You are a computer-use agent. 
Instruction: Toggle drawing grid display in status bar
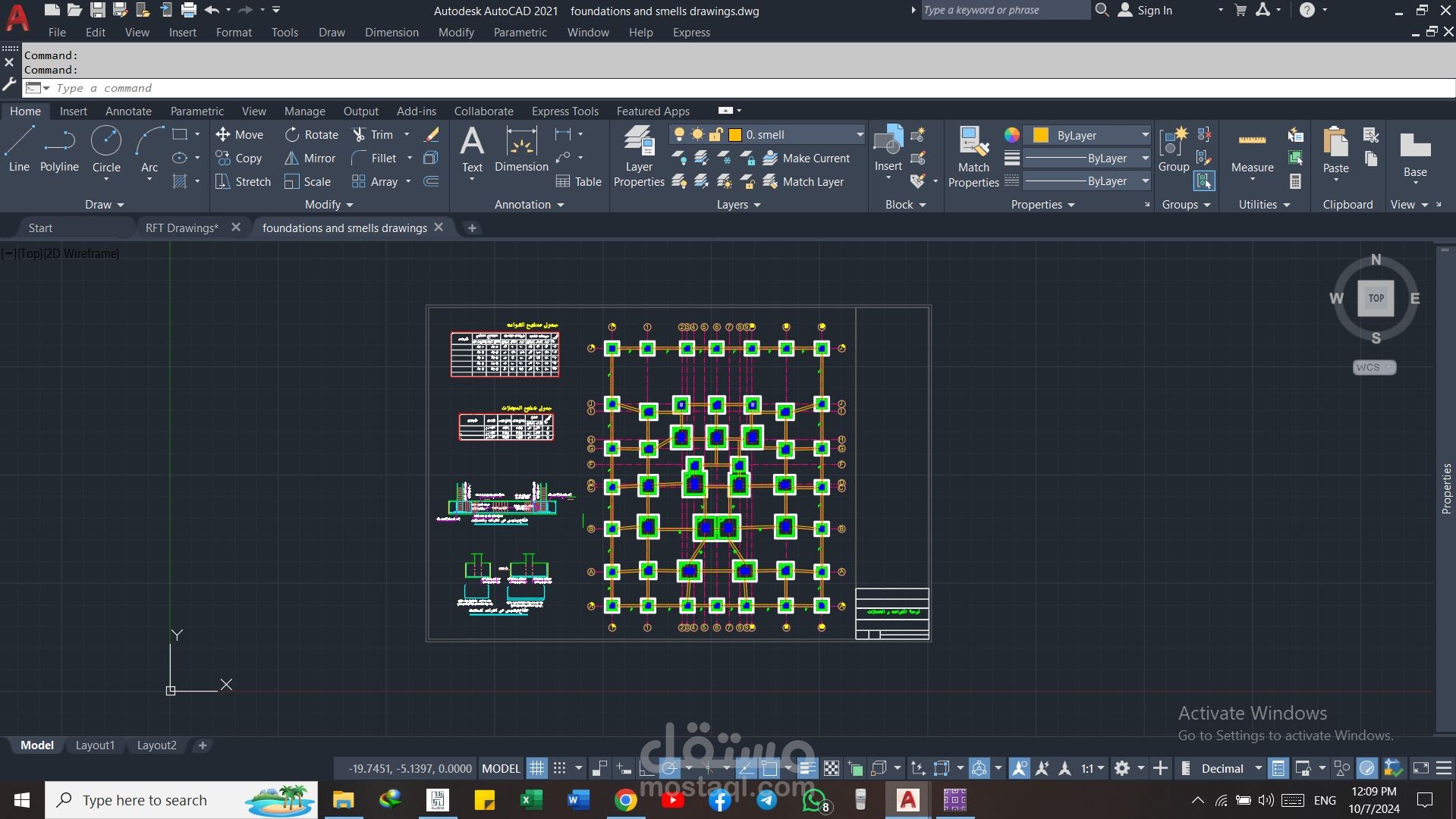pyautogui.click(x=536, y=768)
